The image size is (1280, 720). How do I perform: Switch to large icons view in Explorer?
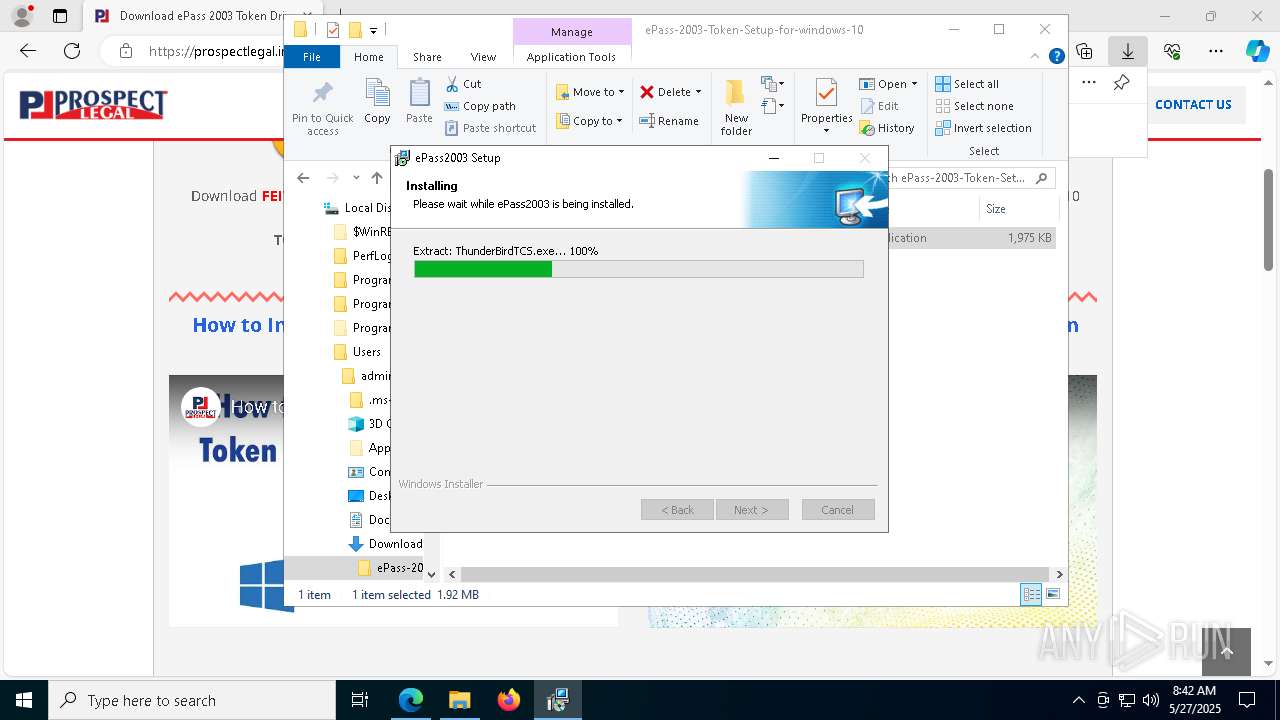tap(1052, 594)
